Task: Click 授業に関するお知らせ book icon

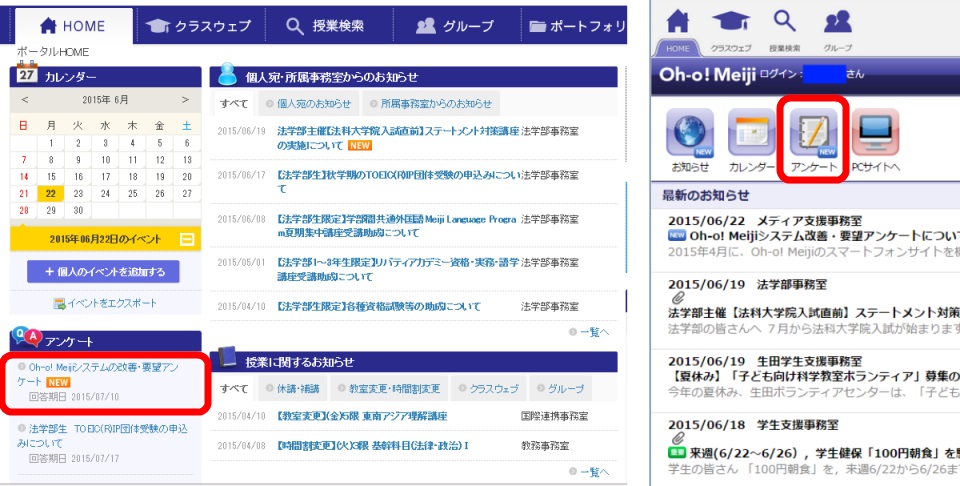Action: 227,357
